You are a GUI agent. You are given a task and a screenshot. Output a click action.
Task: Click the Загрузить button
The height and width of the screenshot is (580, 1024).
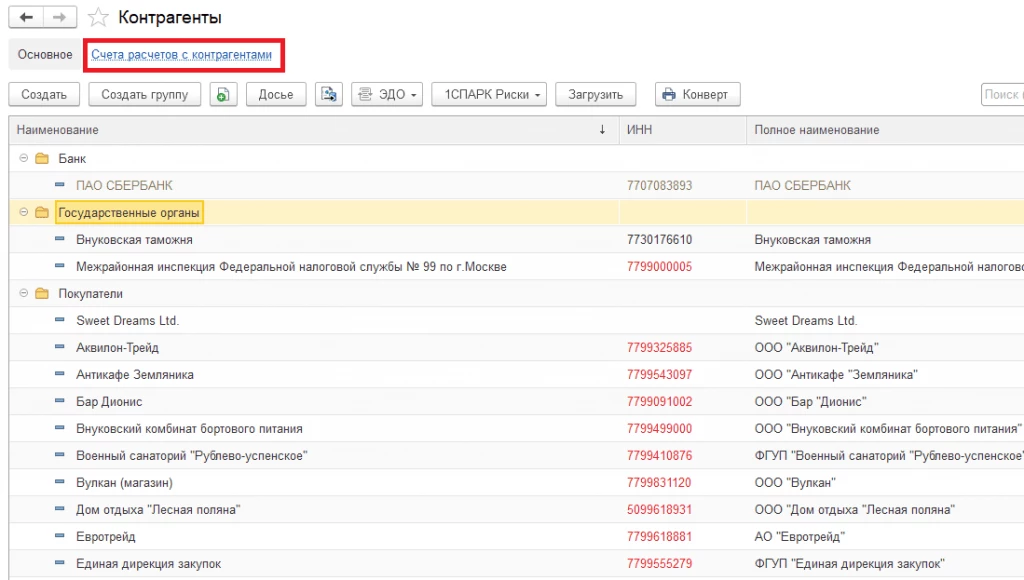click(596, 95)
